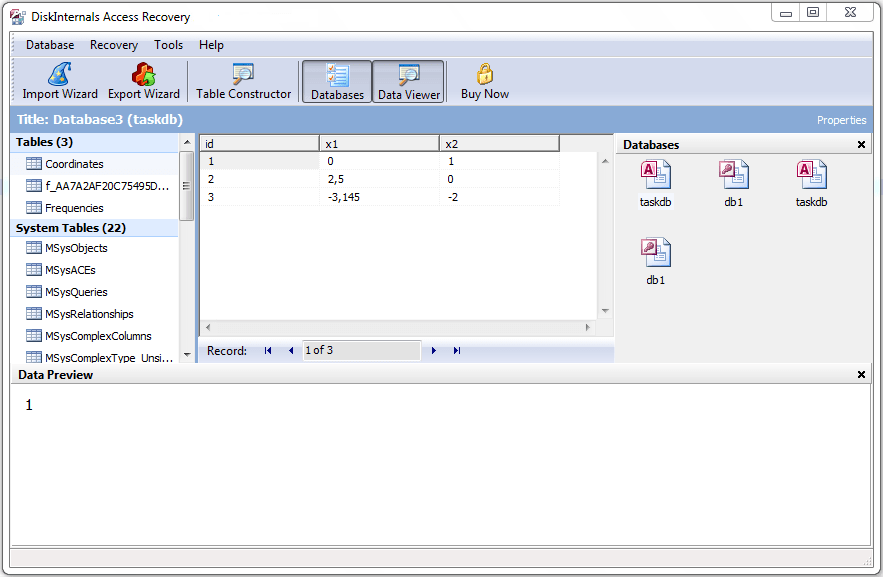883x577 pixels.
Task: Close the Data Preview panel
Action: (861, 374)
